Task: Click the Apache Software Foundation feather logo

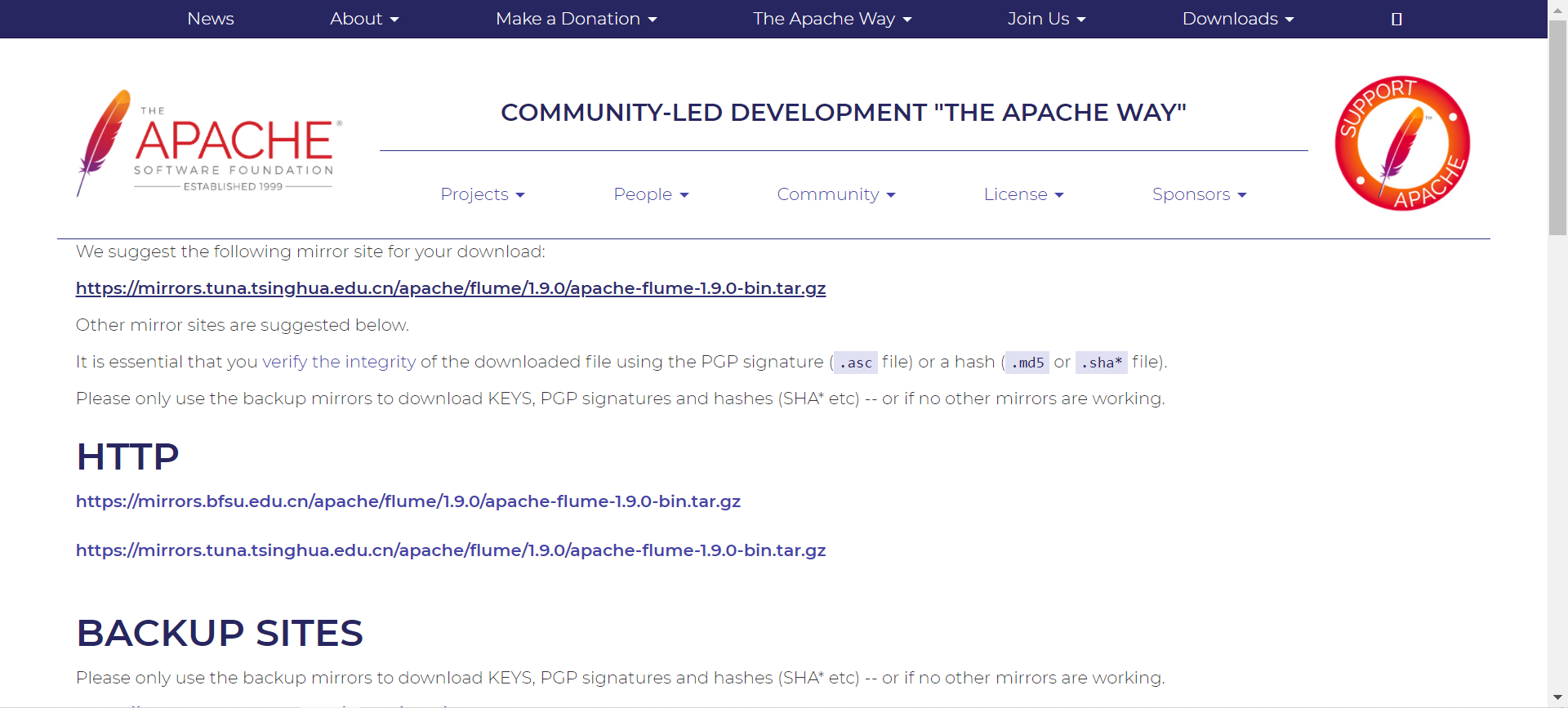Action: tap(209, 143)
